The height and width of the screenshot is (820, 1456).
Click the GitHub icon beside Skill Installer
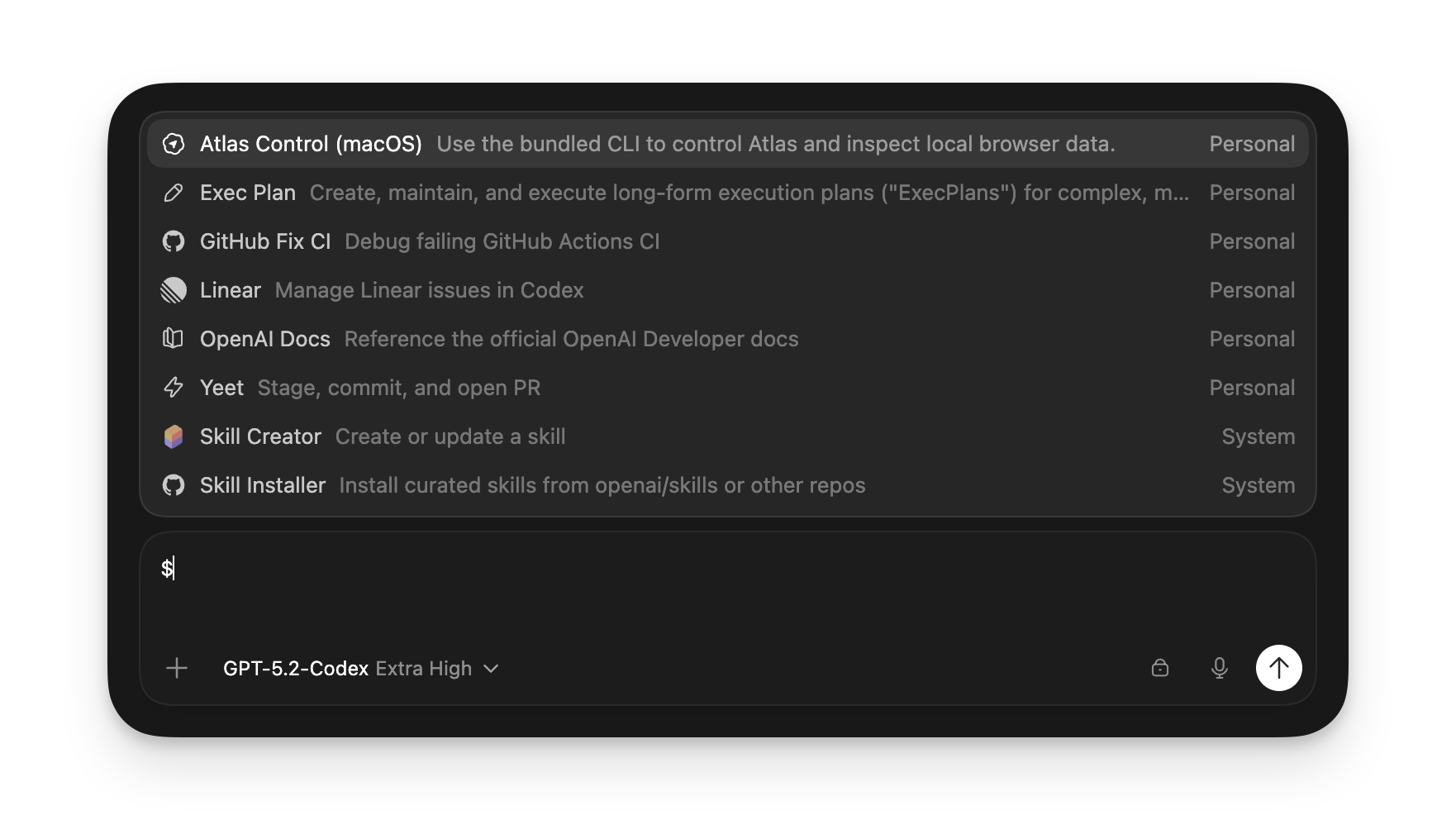coord(173,485)
